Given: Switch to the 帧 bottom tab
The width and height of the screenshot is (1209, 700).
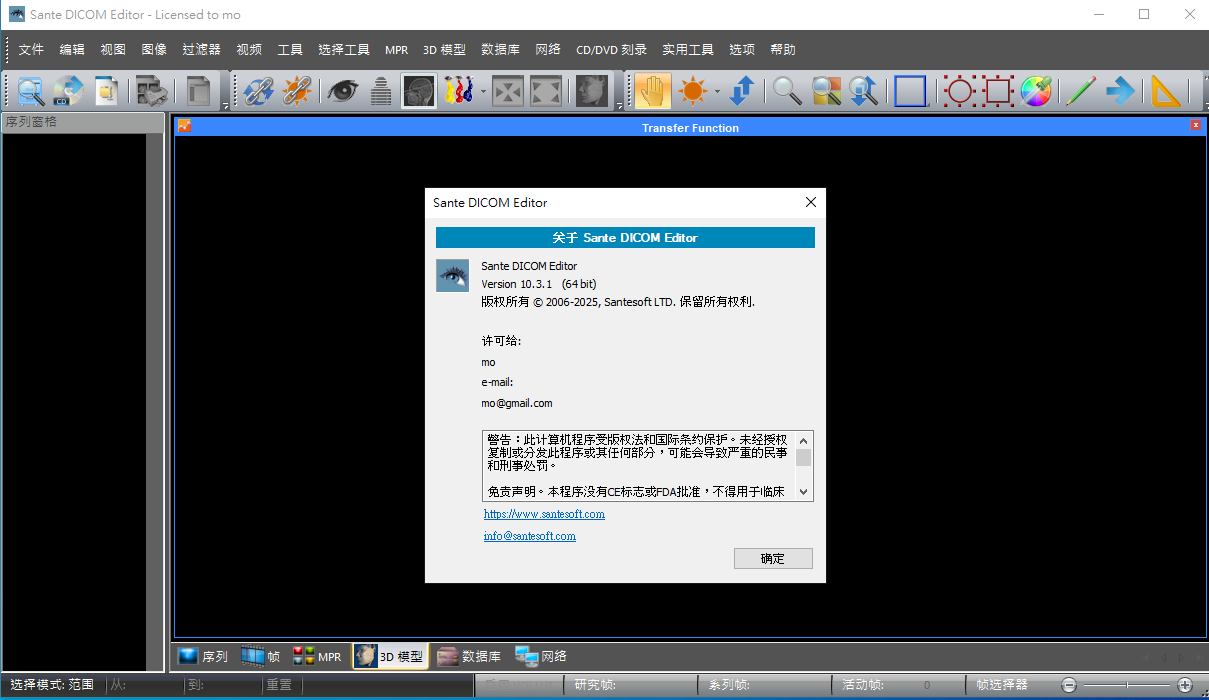Looking at the screenshot, I should 261,656.
